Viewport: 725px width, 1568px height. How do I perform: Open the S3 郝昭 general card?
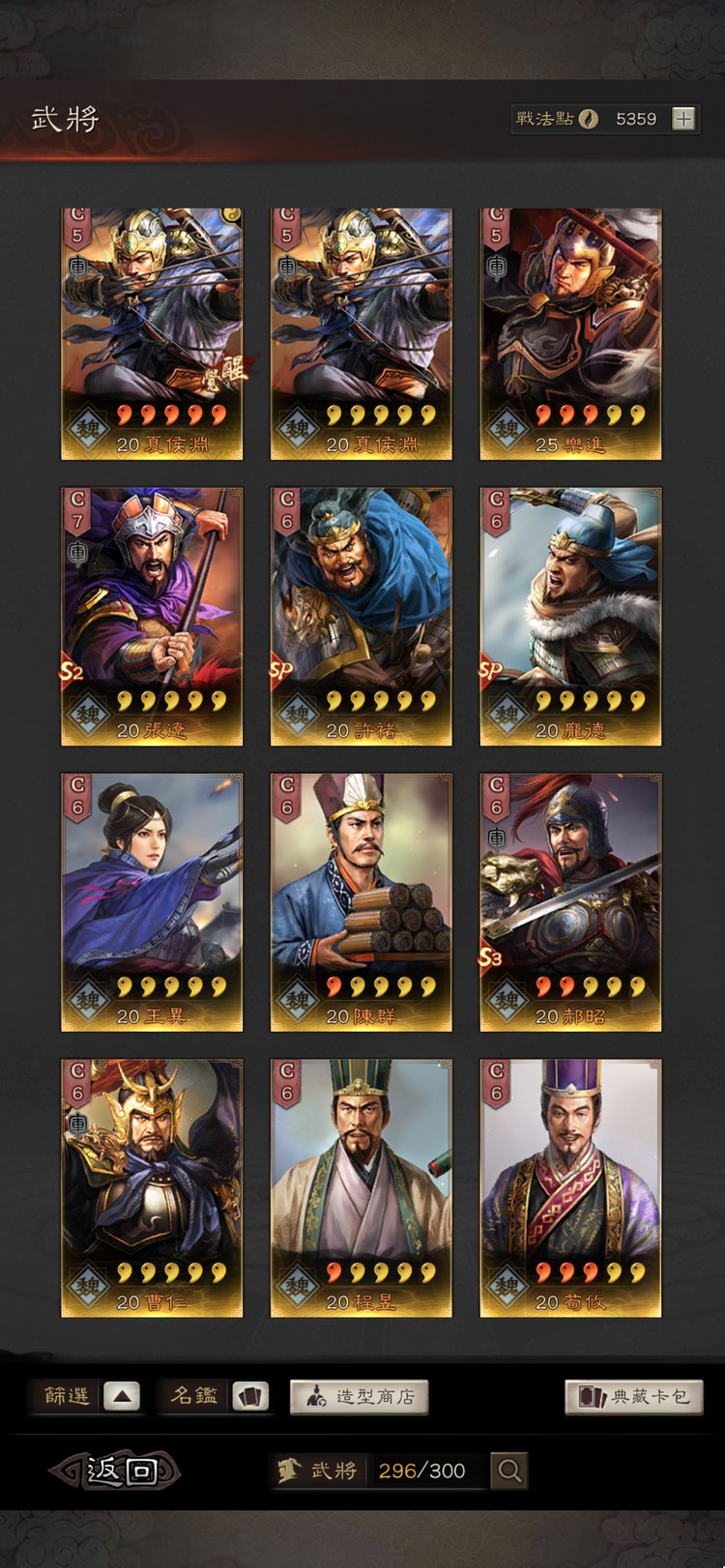(x=570, y=902)
